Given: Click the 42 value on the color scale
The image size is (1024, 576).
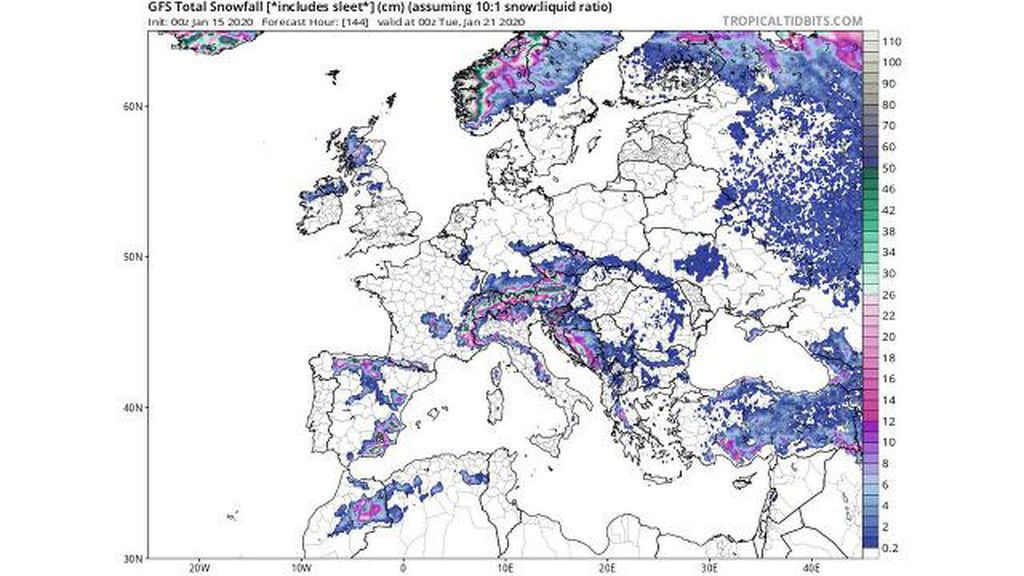Looking at the screenshot, I should coord(889,210).
